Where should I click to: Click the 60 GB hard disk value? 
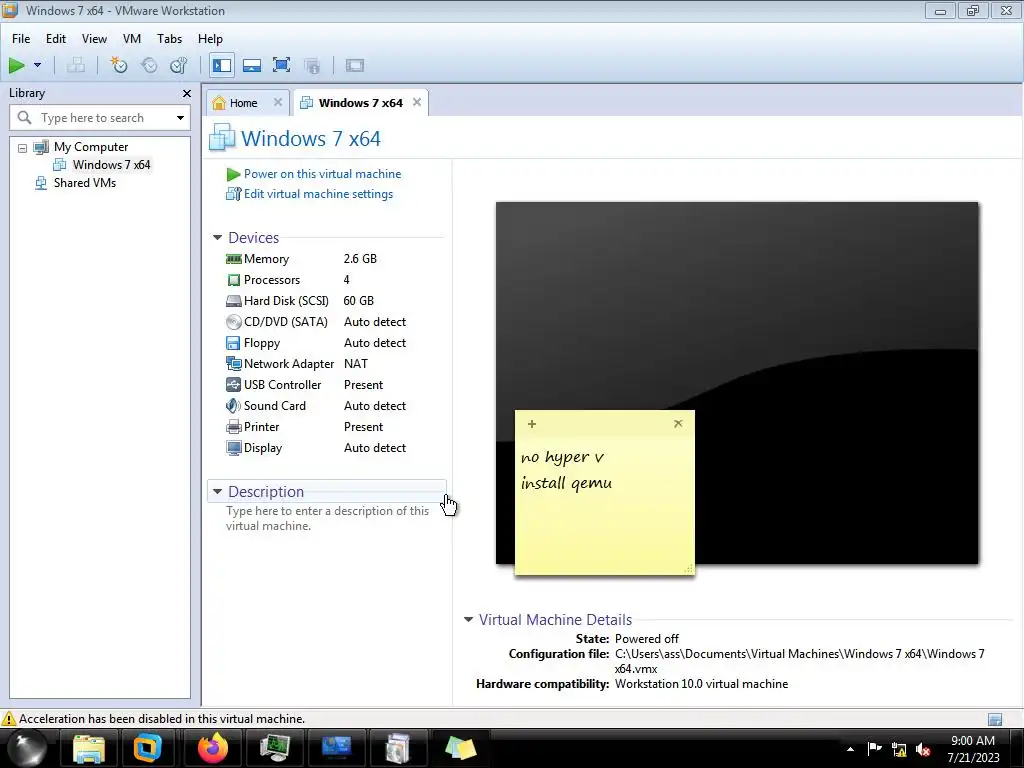359,301
